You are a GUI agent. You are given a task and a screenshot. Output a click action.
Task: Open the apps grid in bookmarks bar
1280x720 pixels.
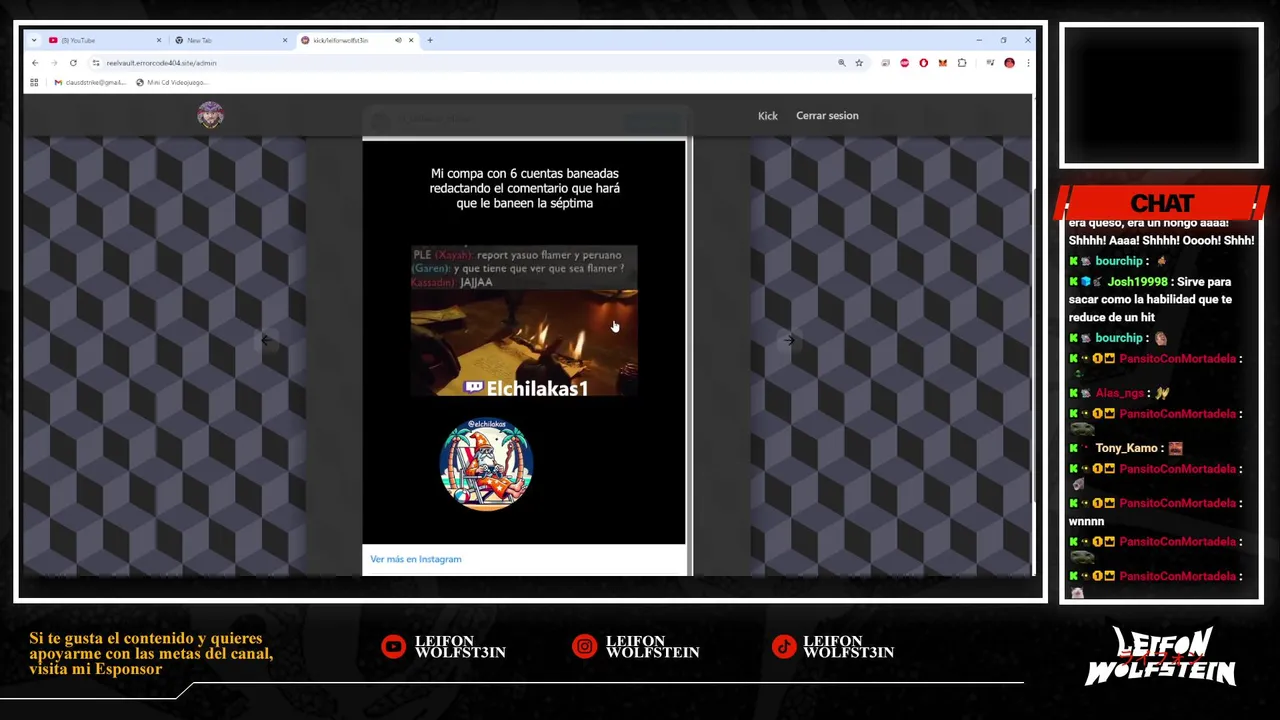34,82
